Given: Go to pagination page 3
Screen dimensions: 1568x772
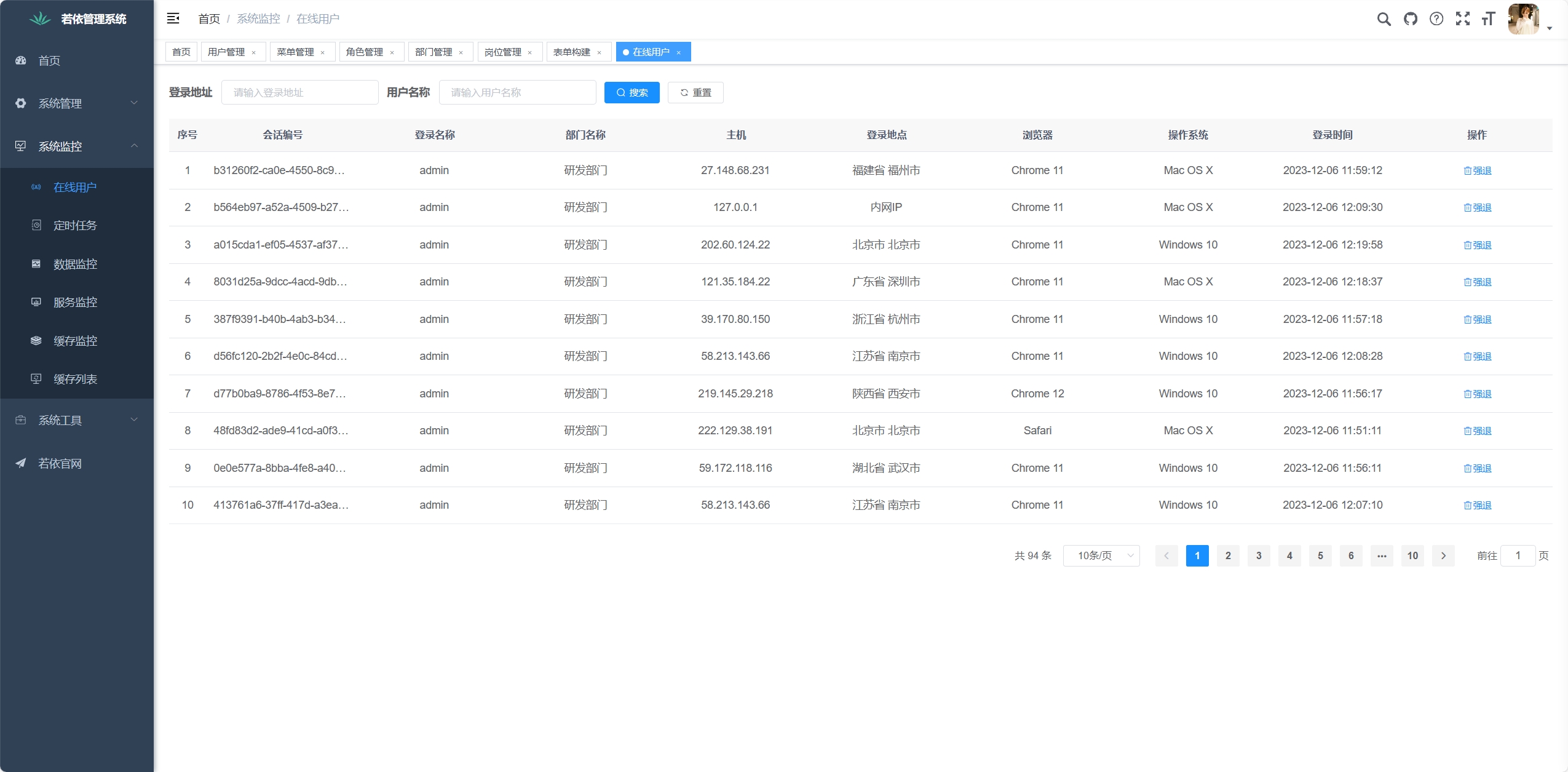Looking at the screenshot, I should 1259,555.
